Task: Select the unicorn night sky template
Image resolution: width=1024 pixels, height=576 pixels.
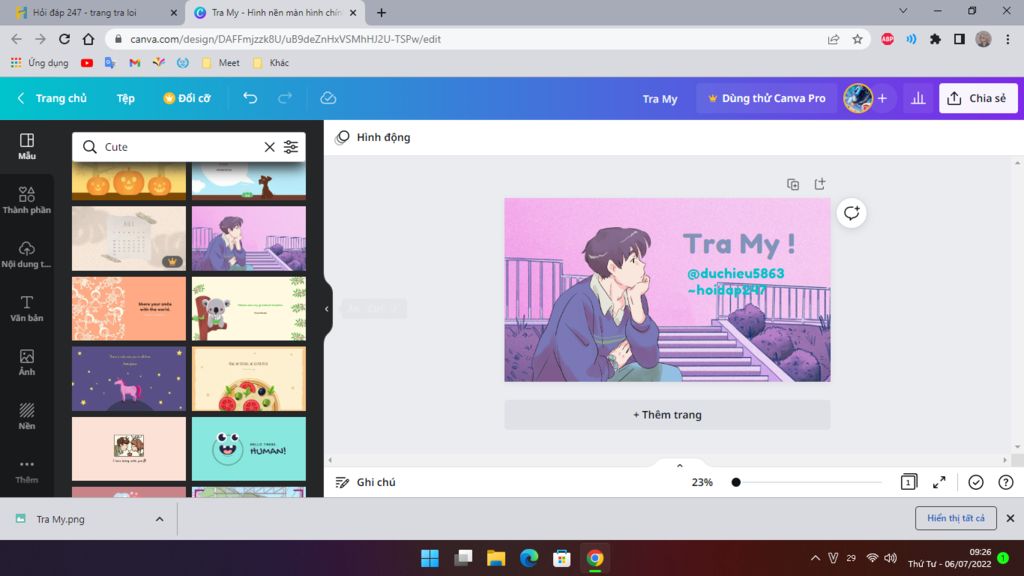Action: coord(129,379)
